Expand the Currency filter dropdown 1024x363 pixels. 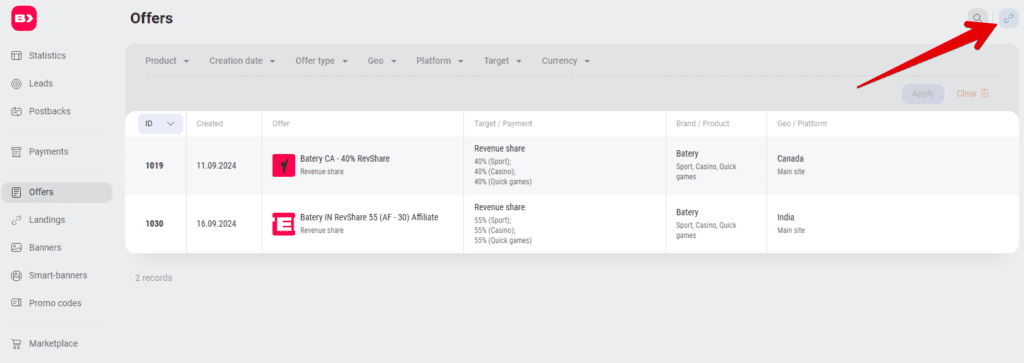click(566, 61)
